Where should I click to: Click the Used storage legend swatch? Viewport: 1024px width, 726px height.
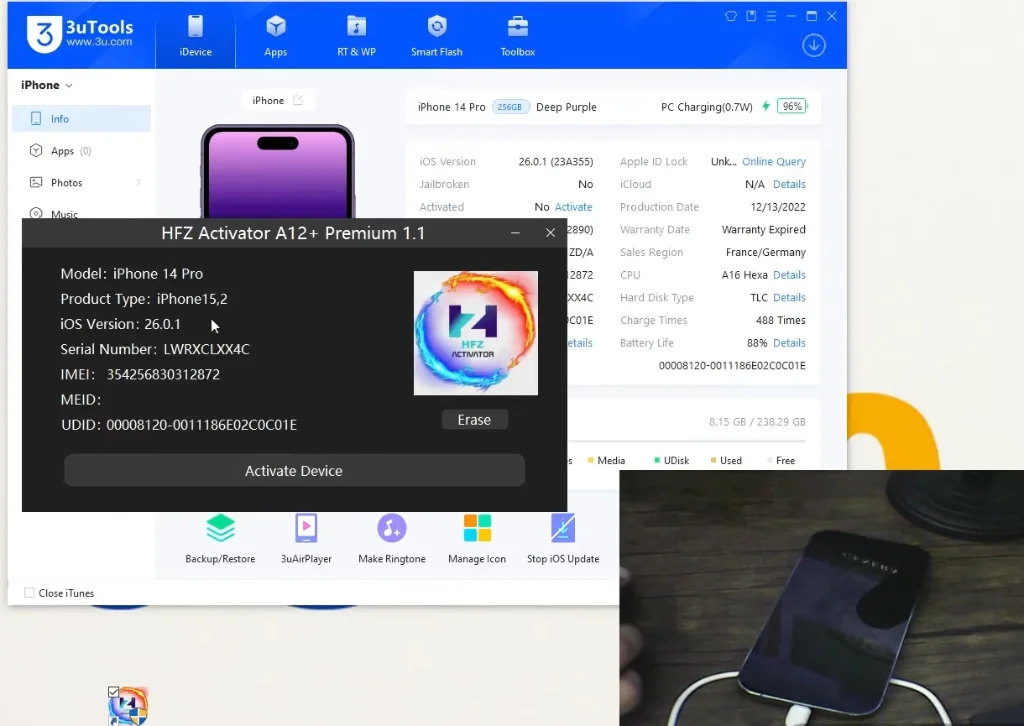pyautogui.click(x=713, y=460)
